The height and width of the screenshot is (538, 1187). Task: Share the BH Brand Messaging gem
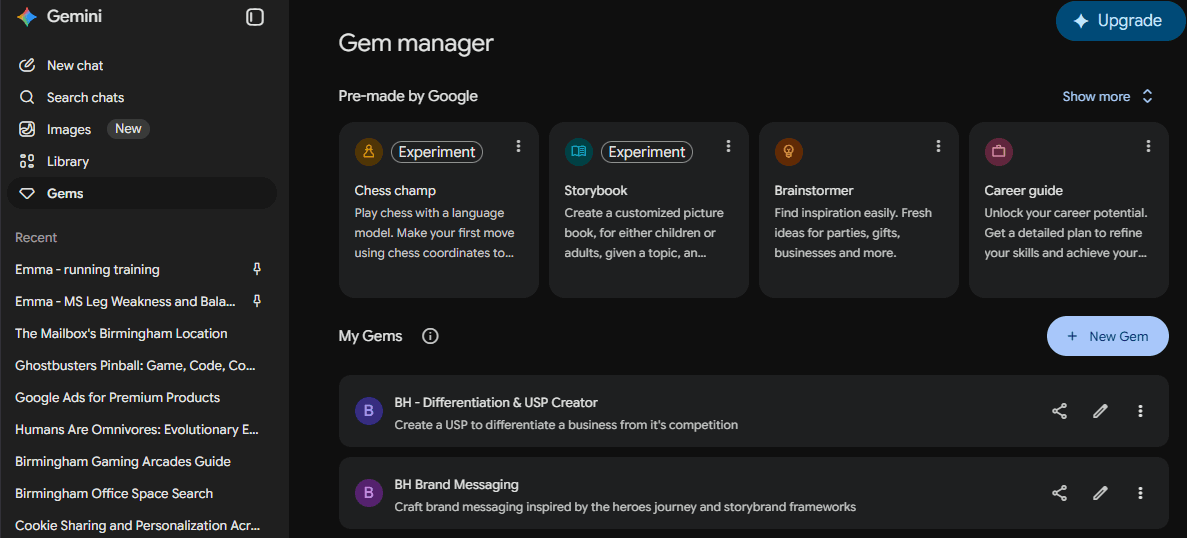1060,493
